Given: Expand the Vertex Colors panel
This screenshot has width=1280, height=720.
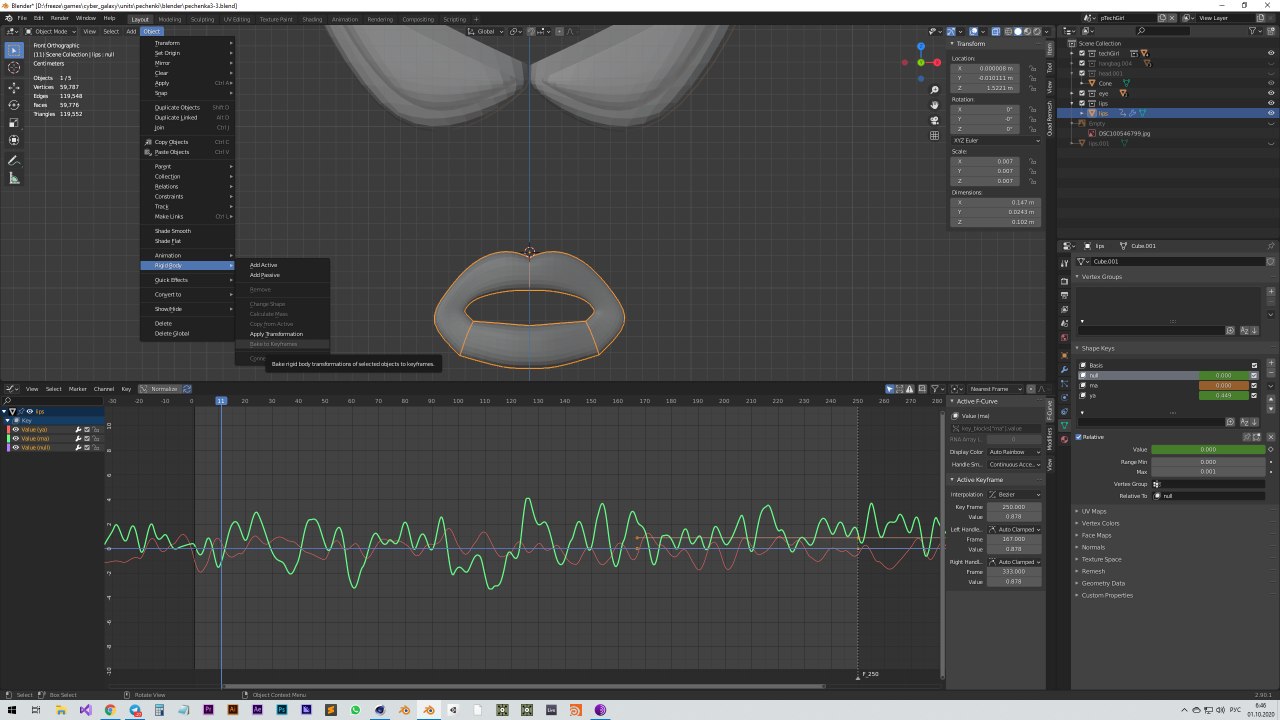Looking at the screenshot, I should tap(1100, 523).
